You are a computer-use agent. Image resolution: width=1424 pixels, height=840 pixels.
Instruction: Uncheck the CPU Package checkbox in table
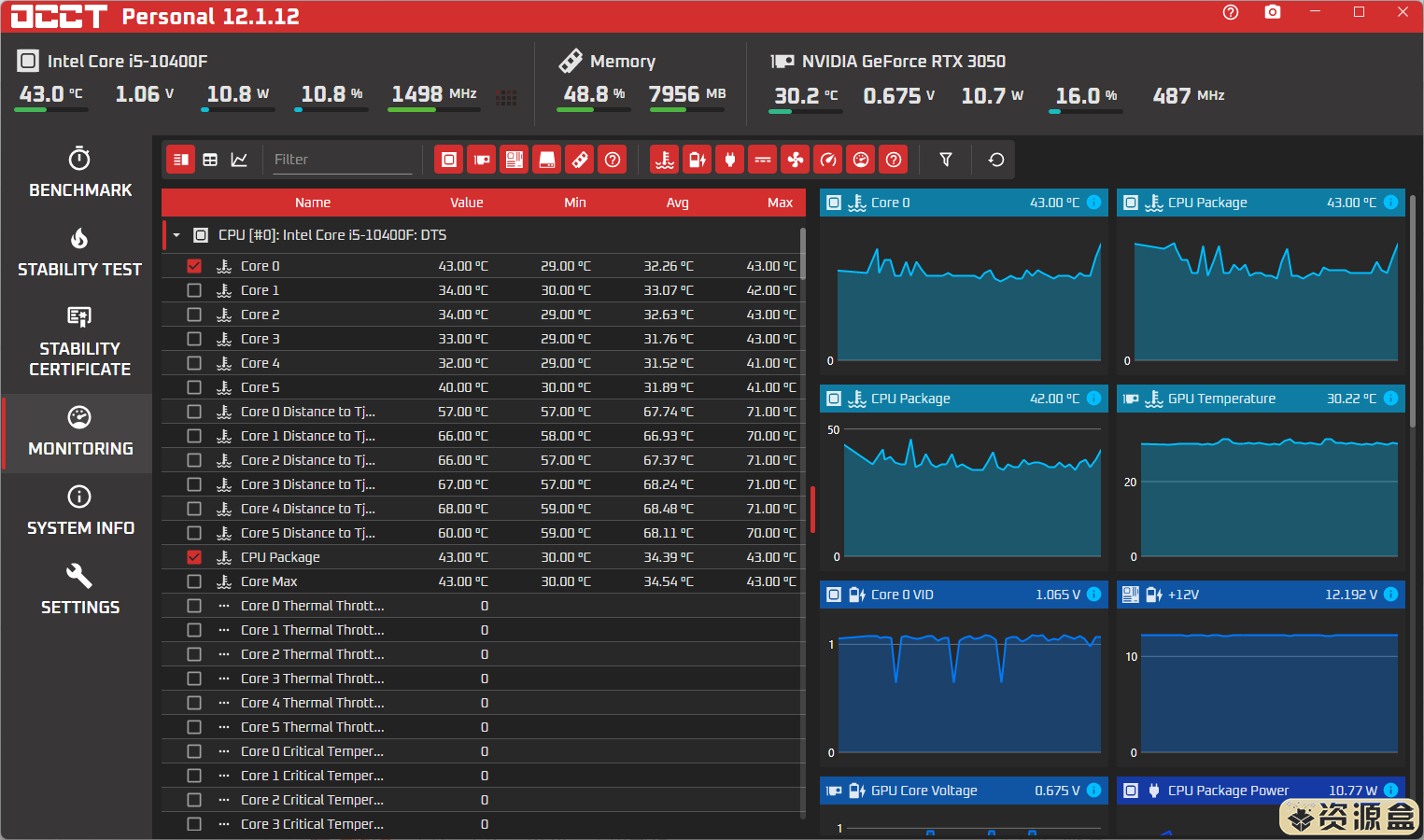(194, 557)
